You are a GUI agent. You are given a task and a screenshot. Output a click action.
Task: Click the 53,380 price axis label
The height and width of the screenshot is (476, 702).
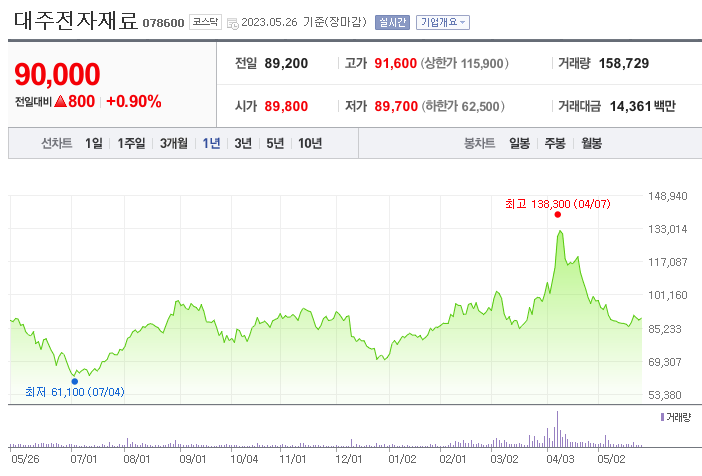(x=664, y=395)
